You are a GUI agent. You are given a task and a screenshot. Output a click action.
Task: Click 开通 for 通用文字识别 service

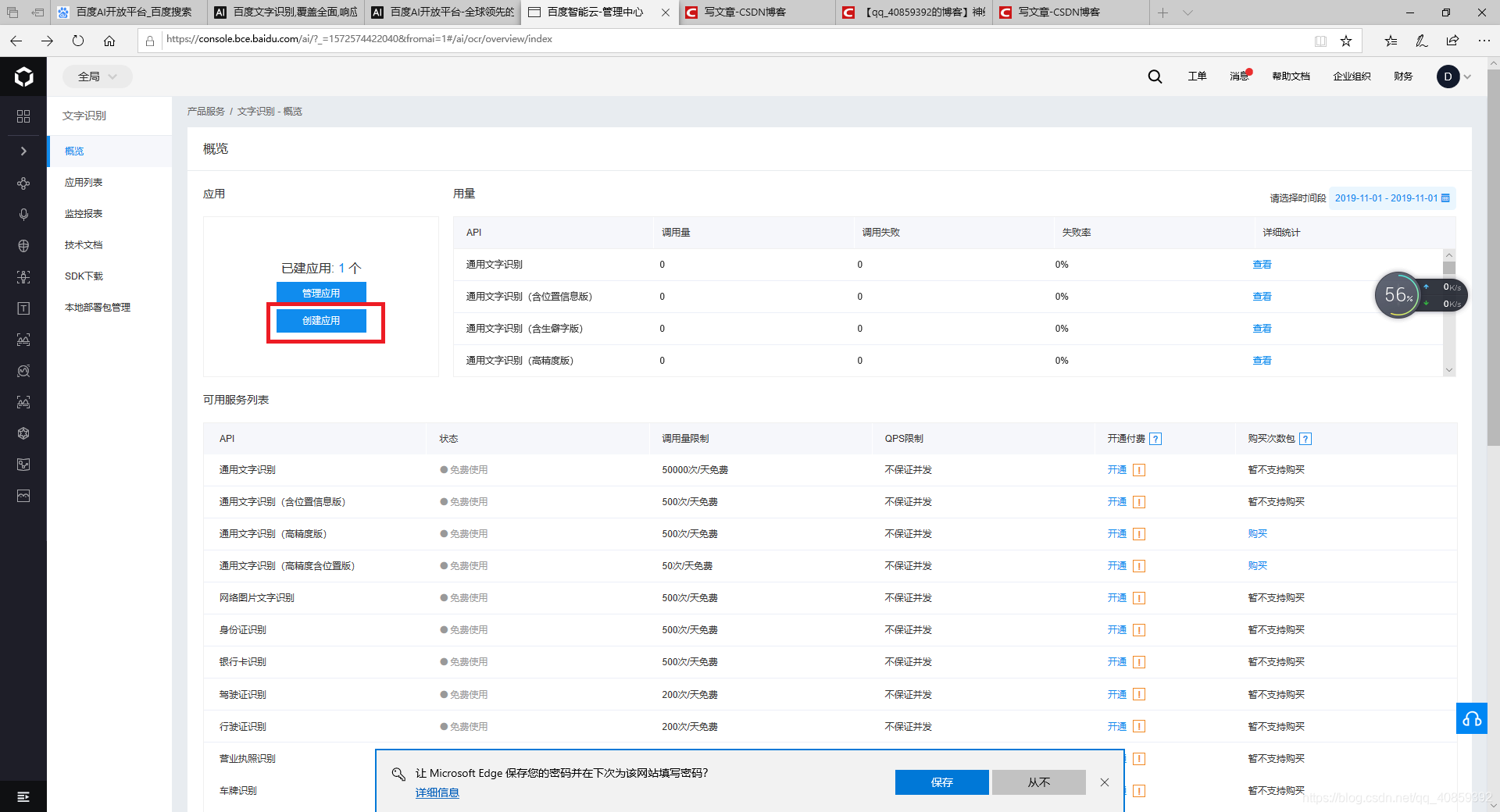coord(1116,470)
